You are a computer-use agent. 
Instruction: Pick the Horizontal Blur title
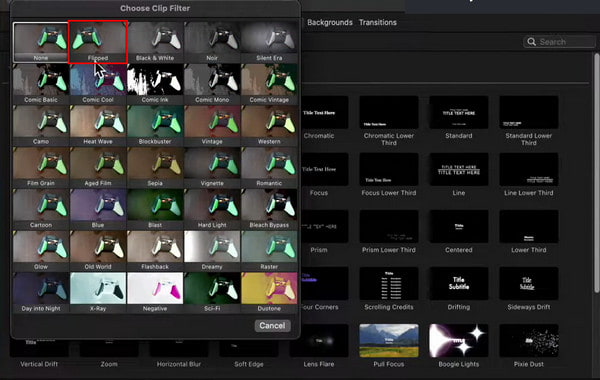pyautogui.click(x=179, y=354)
